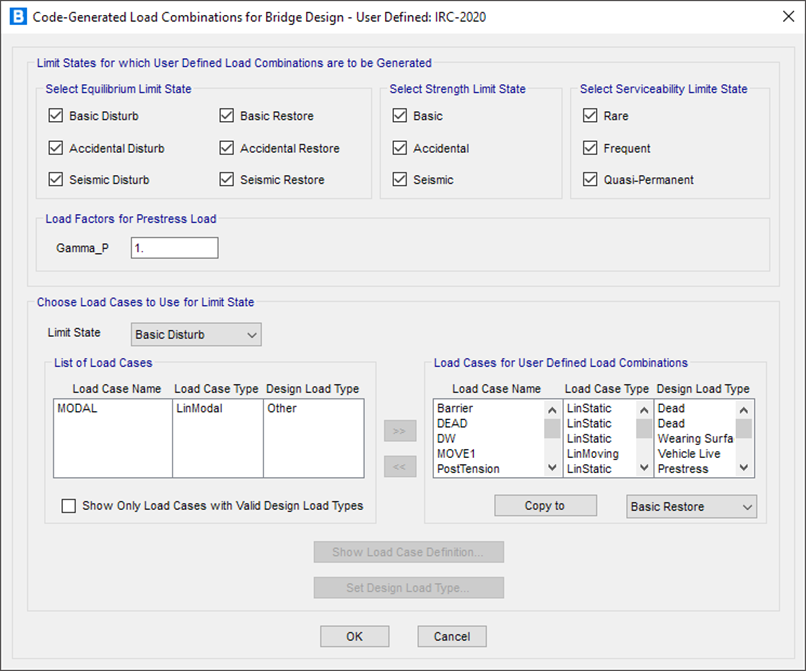Select Wearing Surface design load type entry

click(x=695, y=438)
